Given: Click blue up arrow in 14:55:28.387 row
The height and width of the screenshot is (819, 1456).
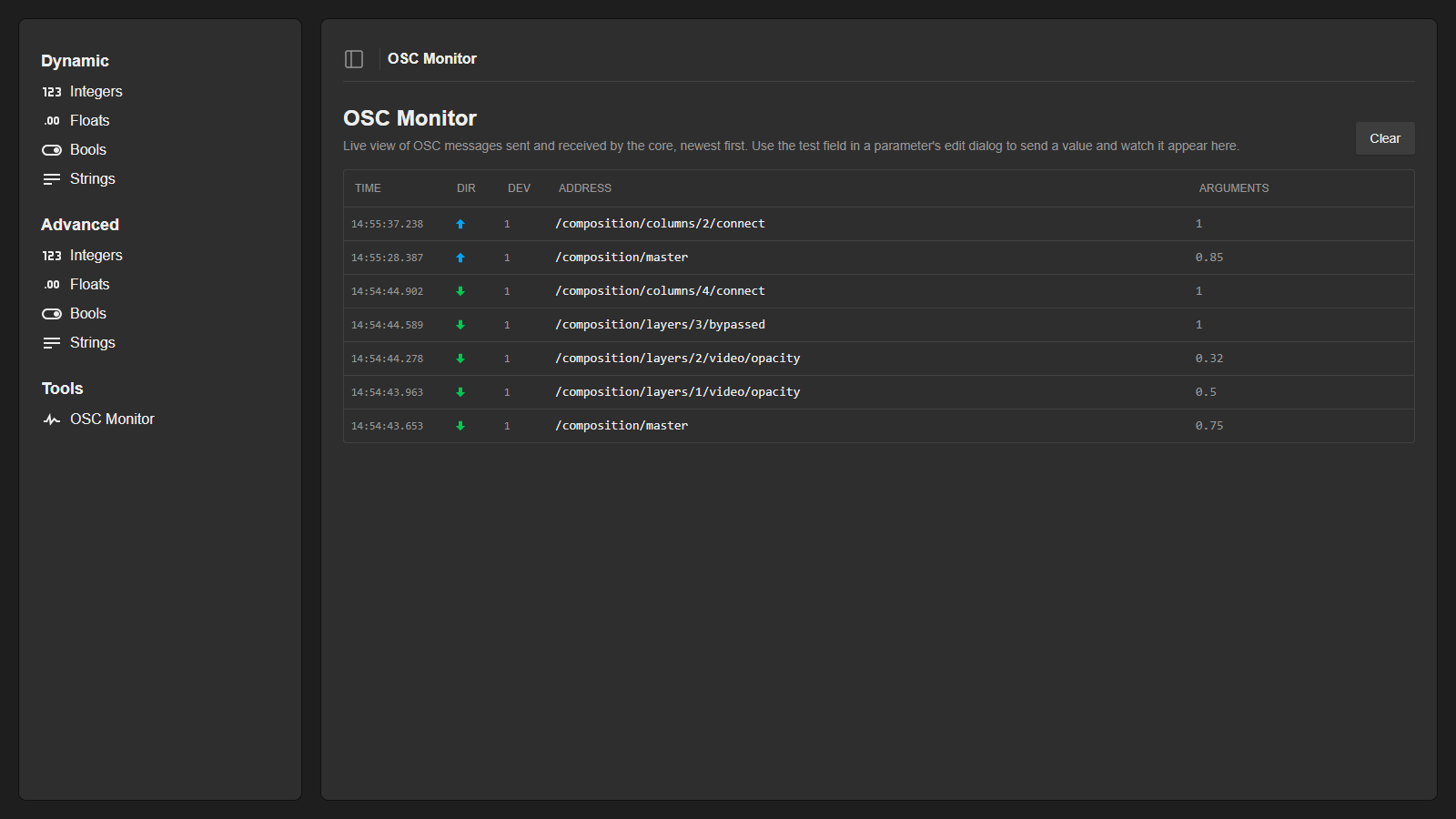Looking at the screenshot, I should (460, 258).
